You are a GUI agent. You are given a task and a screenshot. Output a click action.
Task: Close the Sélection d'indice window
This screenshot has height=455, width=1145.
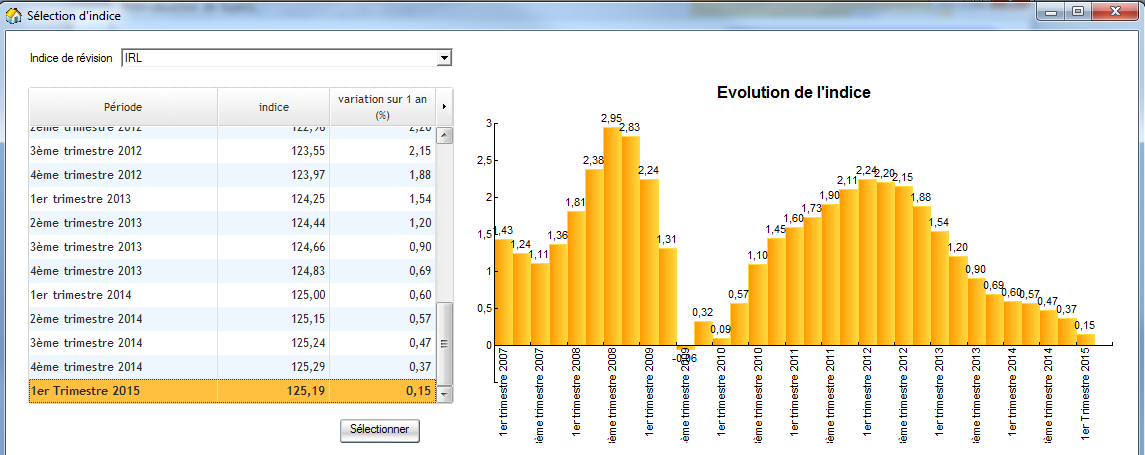click(1115, 12)
